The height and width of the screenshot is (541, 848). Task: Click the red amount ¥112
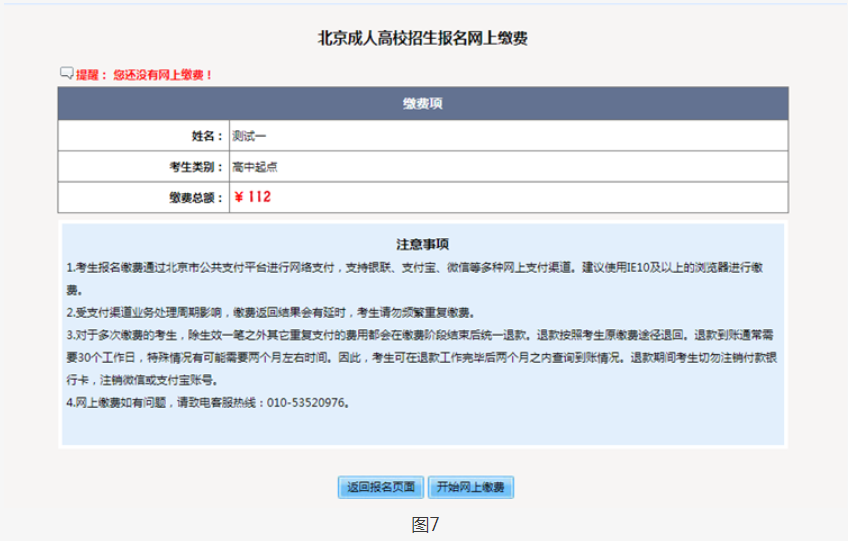point(253,197)
